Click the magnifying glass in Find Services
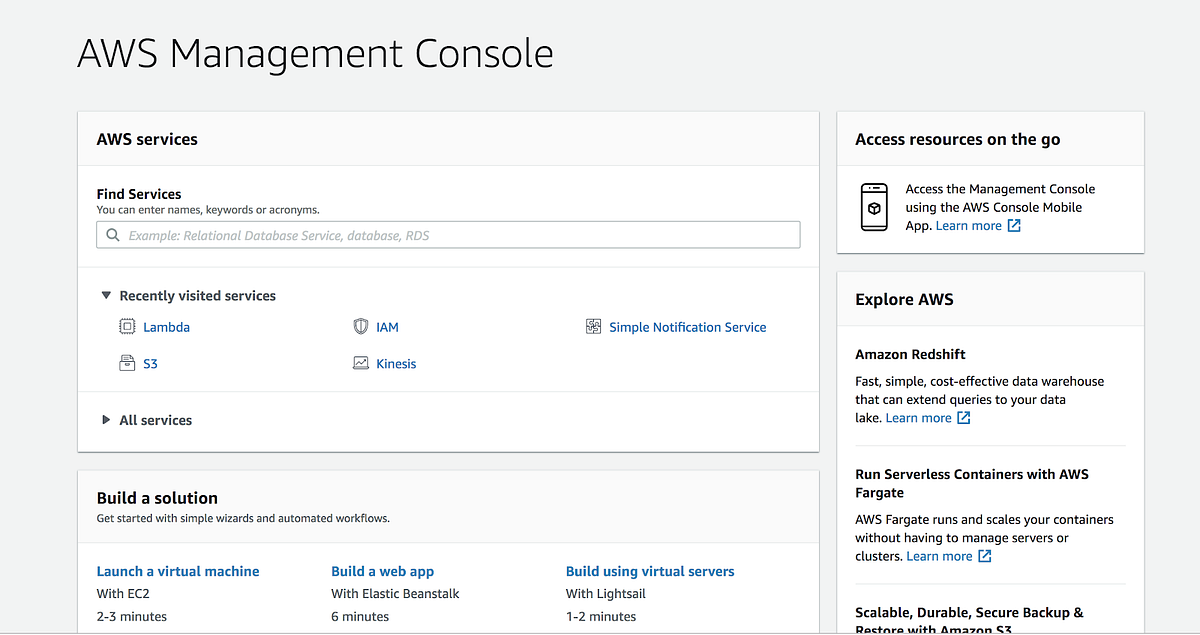Screen dimensions: 1200x635 coord(112,234)
